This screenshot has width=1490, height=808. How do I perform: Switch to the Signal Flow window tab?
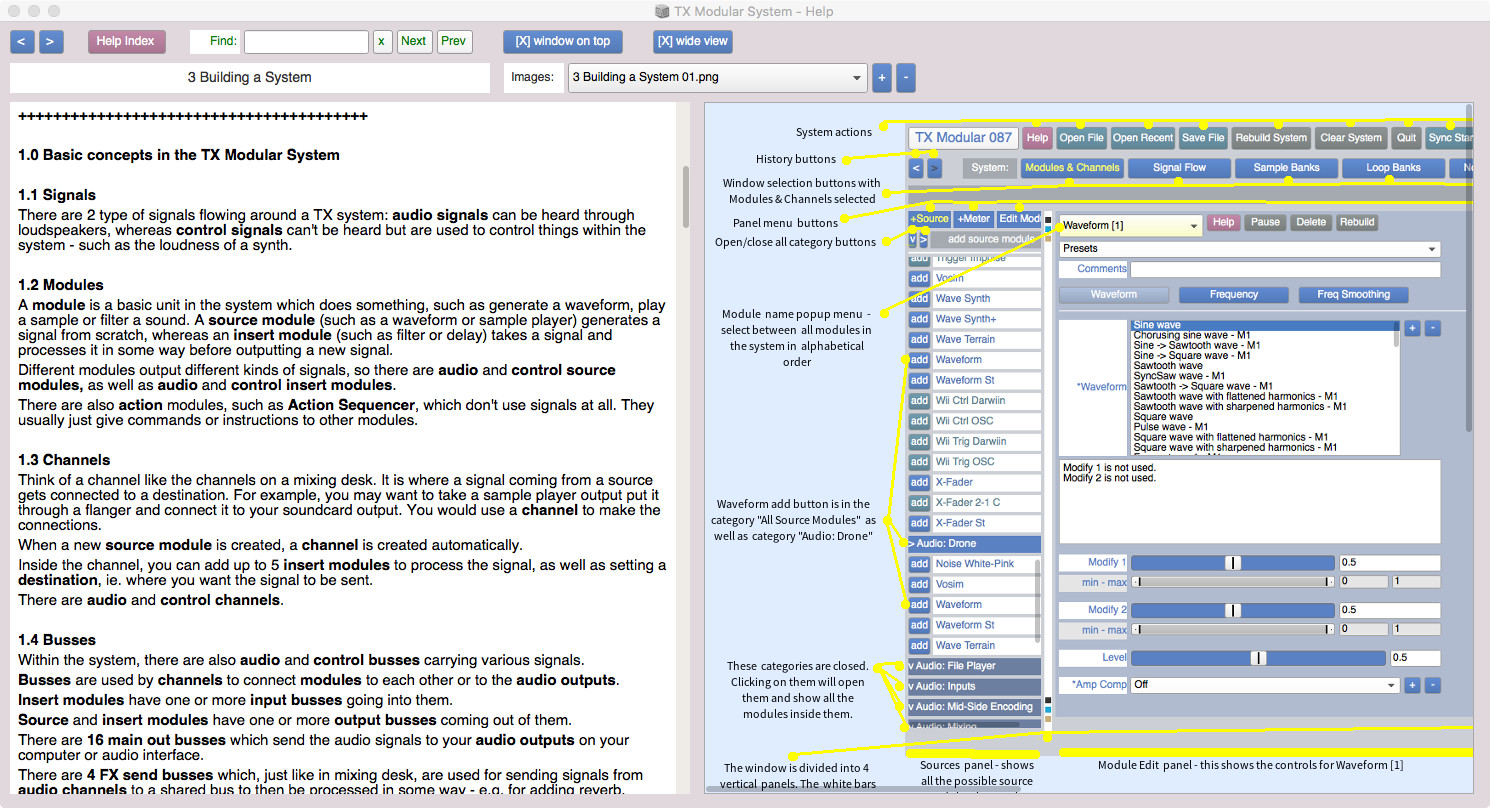click(1179, 168)
